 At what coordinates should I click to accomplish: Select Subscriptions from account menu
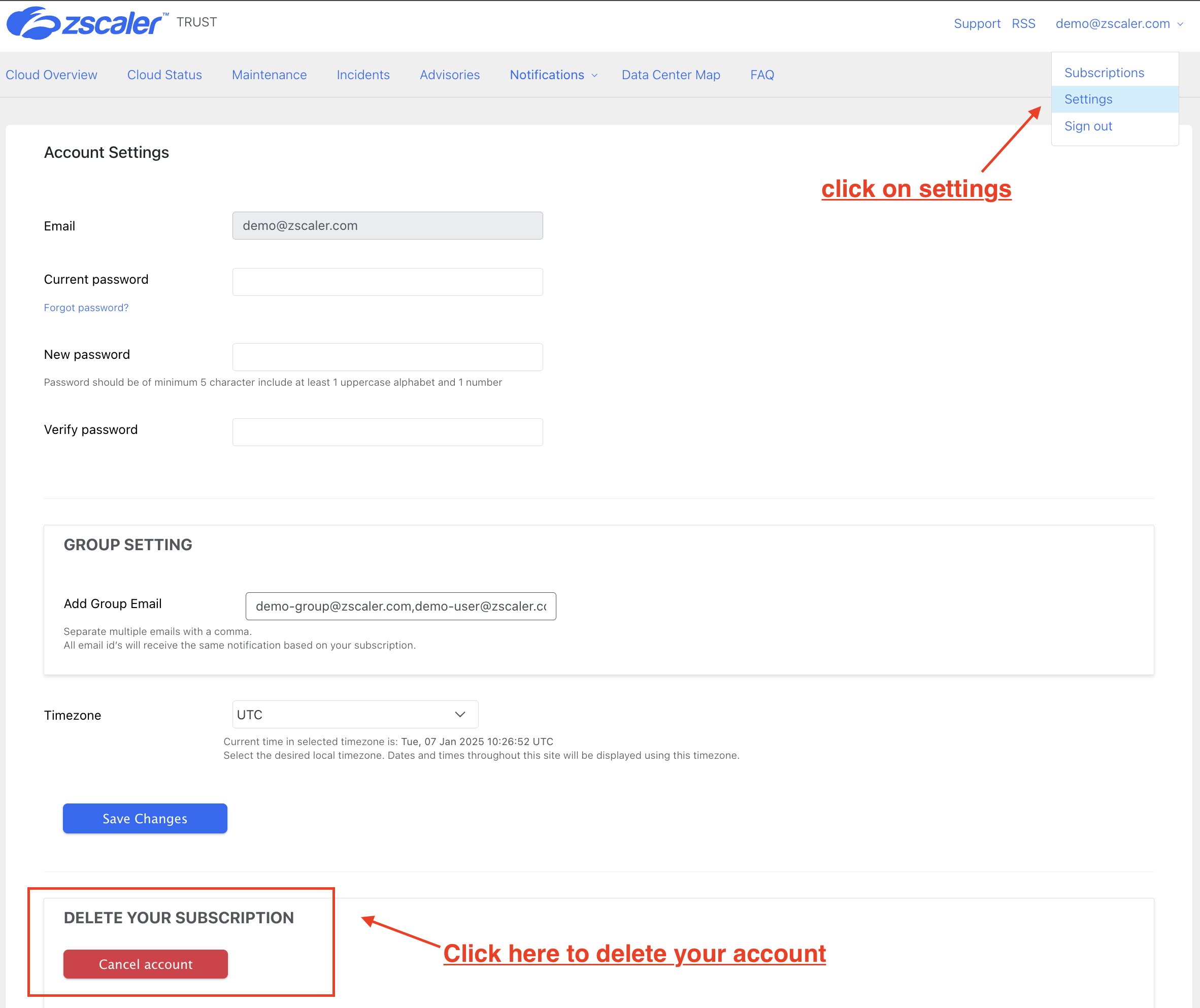tap(1104, 73)
